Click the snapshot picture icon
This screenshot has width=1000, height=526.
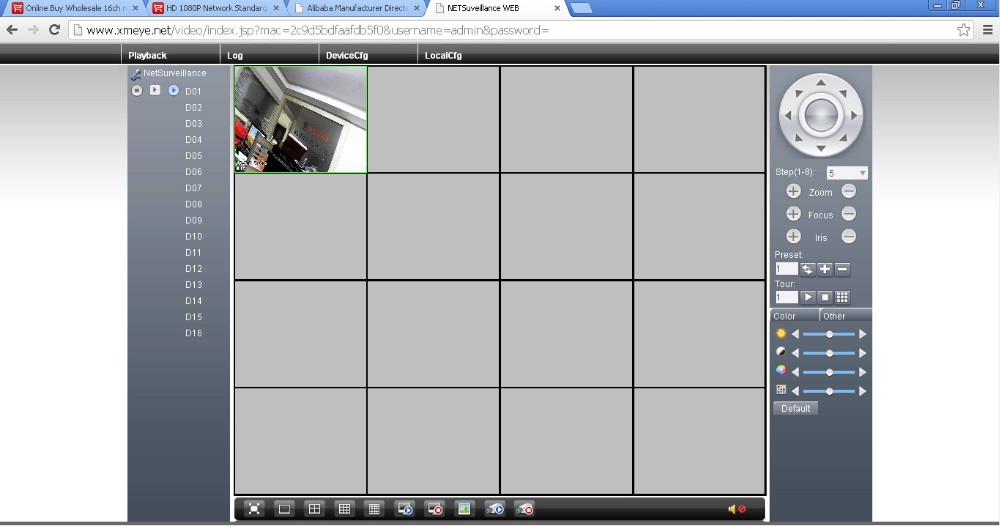[464, 509]
